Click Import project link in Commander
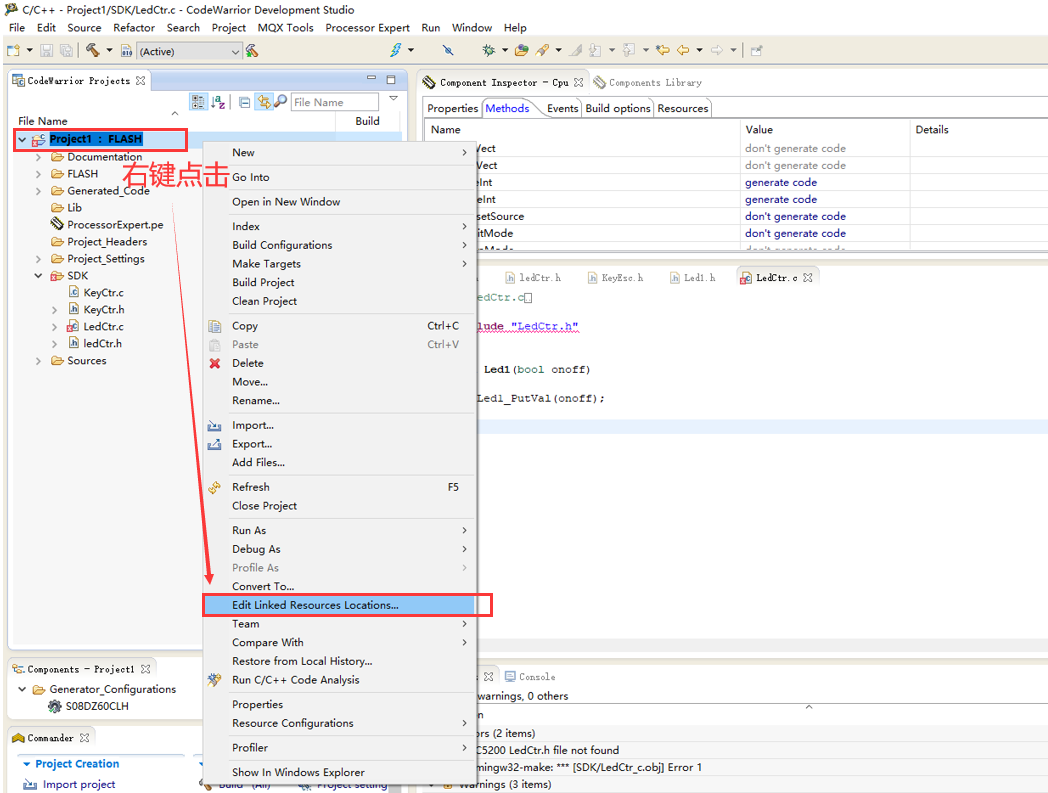This screenshot has height=793, width=1048. [79, 784]
